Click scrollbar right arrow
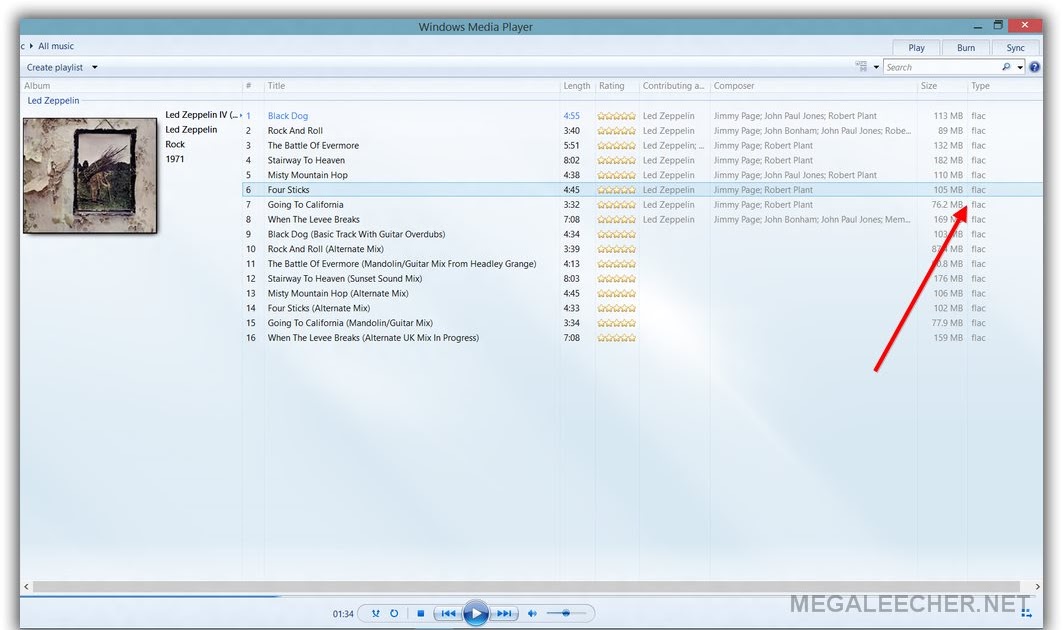This screenshot has width=1063, height=630. click(x=1037, y=587)
